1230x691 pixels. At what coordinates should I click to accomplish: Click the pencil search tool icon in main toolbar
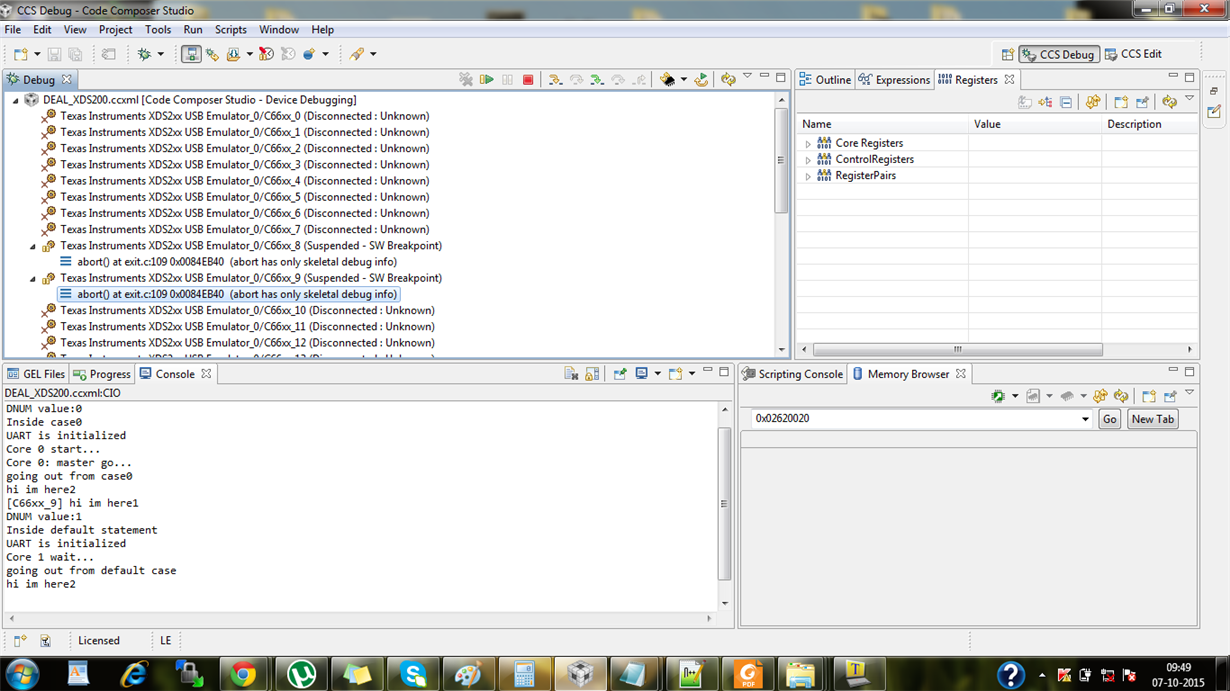tap(354, 54)
